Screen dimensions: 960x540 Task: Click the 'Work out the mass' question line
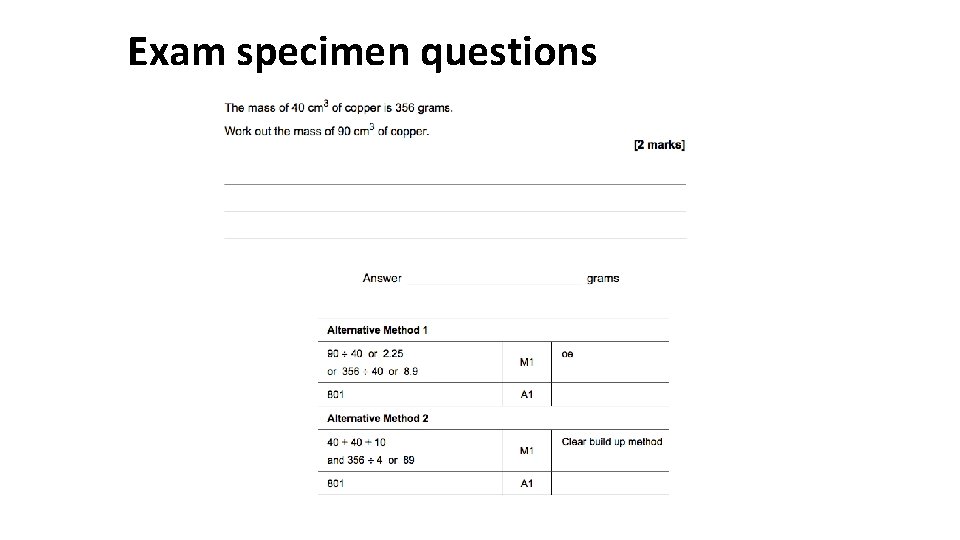pos(326,131)
